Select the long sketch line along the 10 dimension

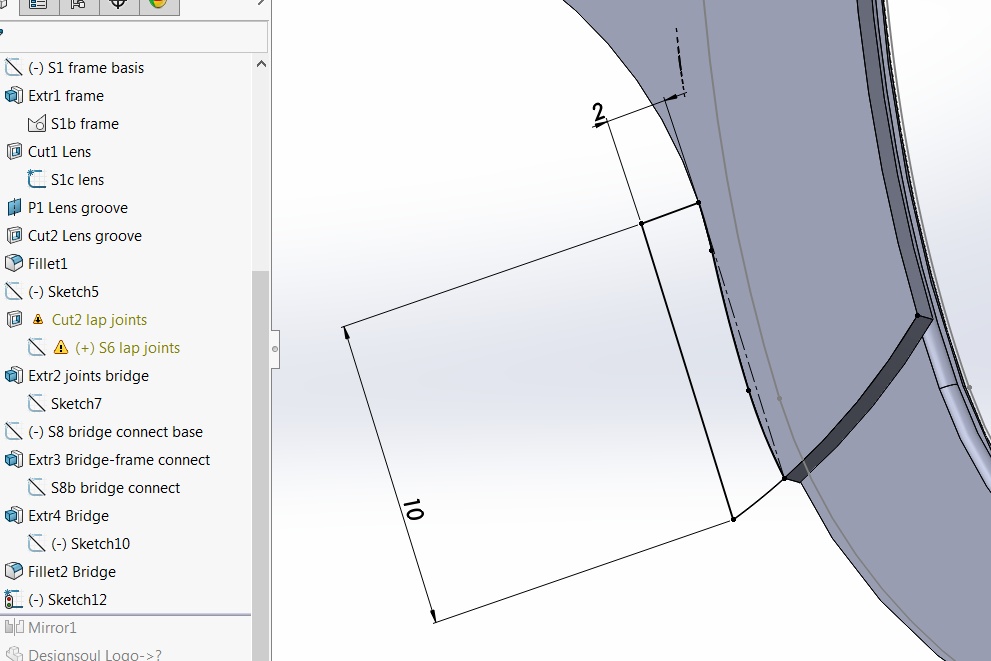point(687,371)
